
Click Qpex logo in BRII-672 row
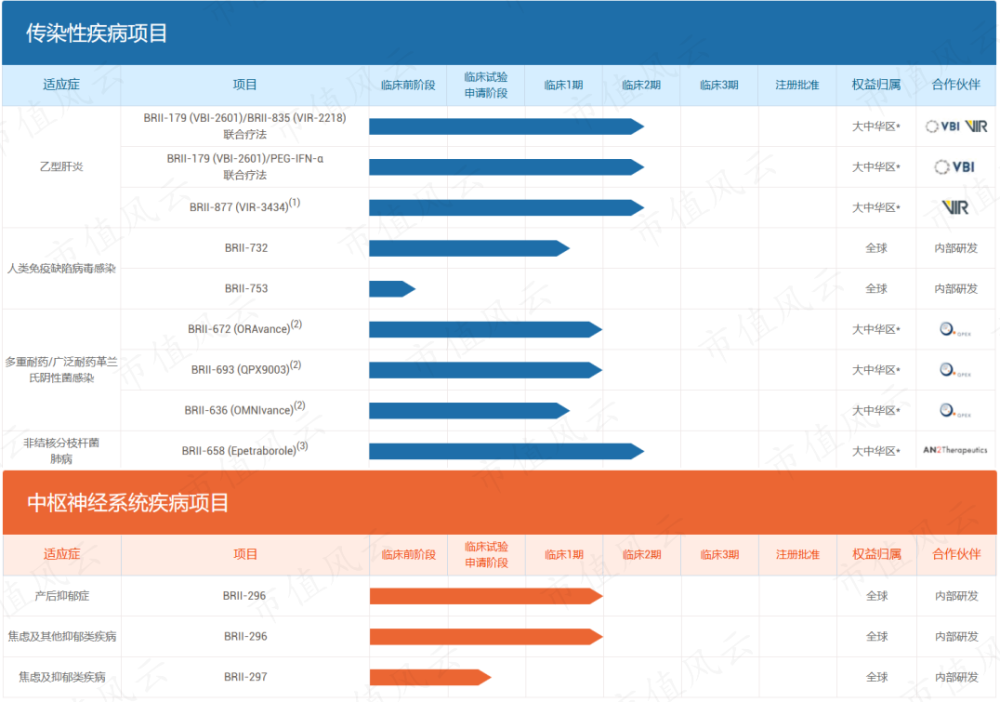click(x=955, y=330)
